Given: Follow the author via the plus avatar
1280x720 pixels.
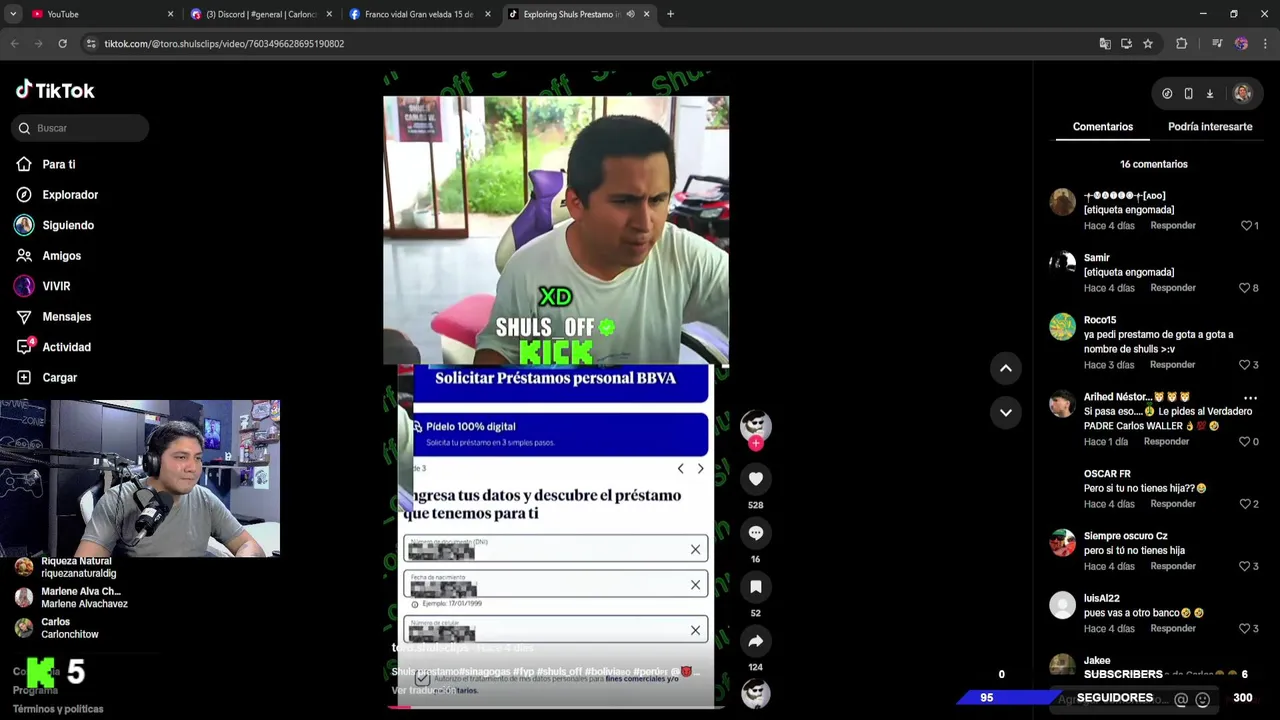Looking at the screenshot, I should point(756,443).
